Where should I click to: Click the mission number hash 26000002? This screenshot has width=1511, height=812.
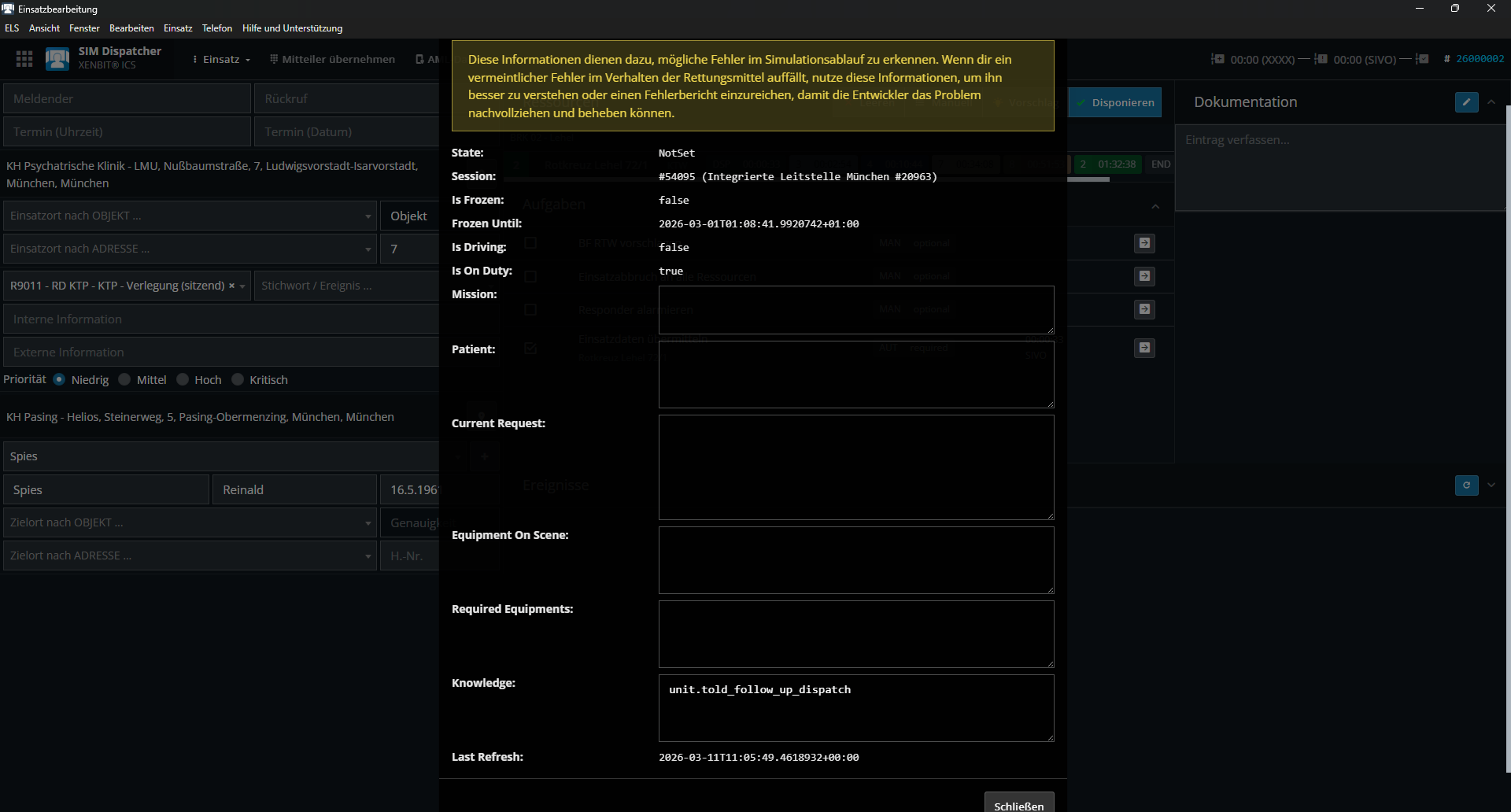pyautogui.click(x=1480, y=59)
